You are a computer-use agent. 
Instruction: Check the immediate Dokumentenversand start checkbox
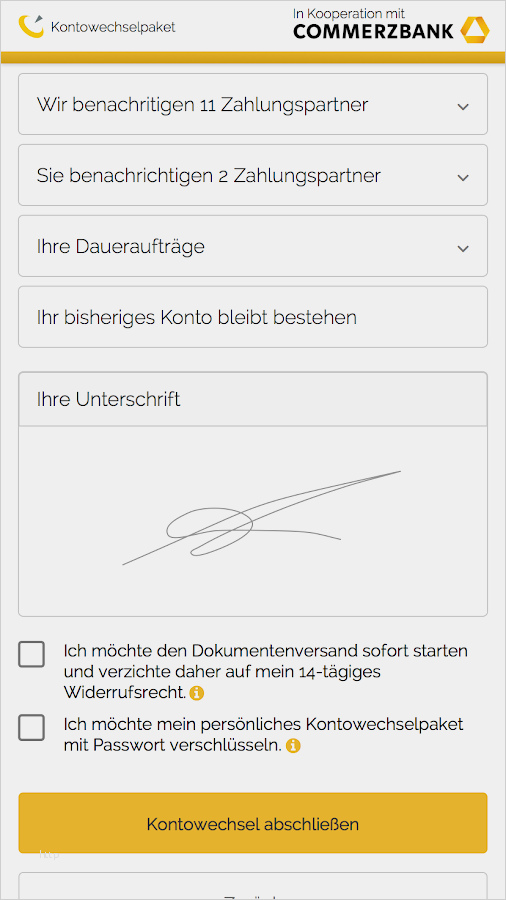32,654
